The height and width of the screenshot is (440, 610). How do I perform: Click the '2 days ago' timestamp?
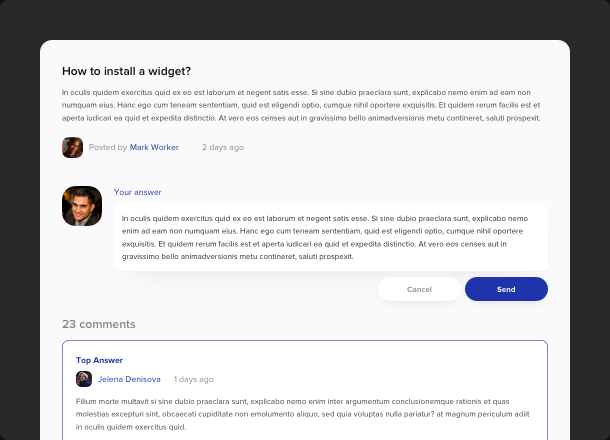pos(222,147)
